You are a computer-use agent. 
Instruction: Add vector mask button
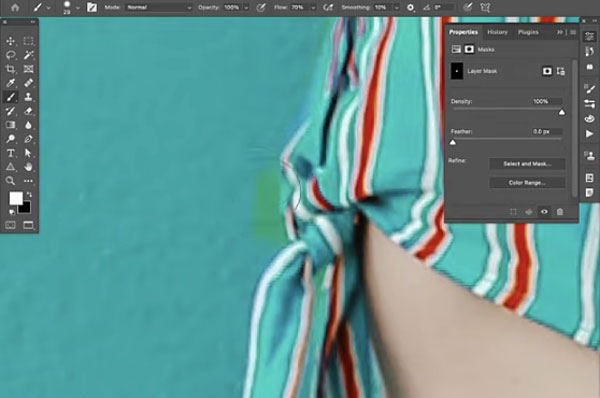click(561, 71)
